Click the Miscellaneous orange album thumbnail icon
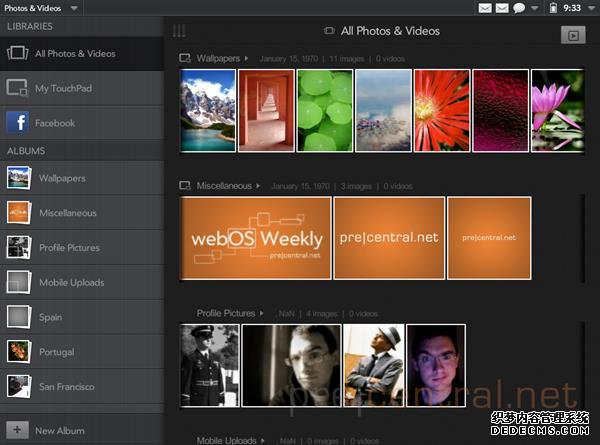600x445 pixels. [19, 213]
